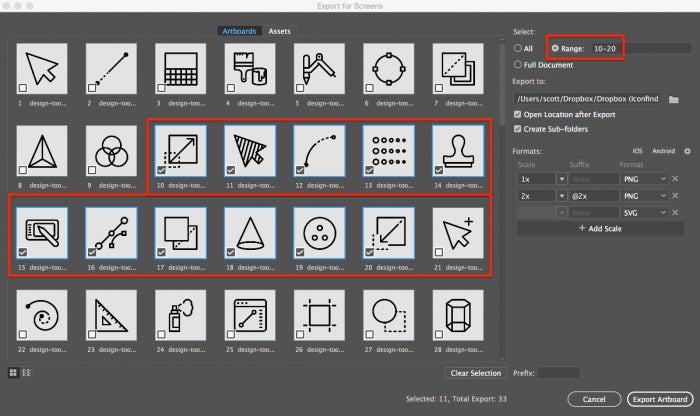Open the empty third-row scale dropdown
Image resolution: width=700 pixels, height=416 pixels.
(x=562, y=213)
